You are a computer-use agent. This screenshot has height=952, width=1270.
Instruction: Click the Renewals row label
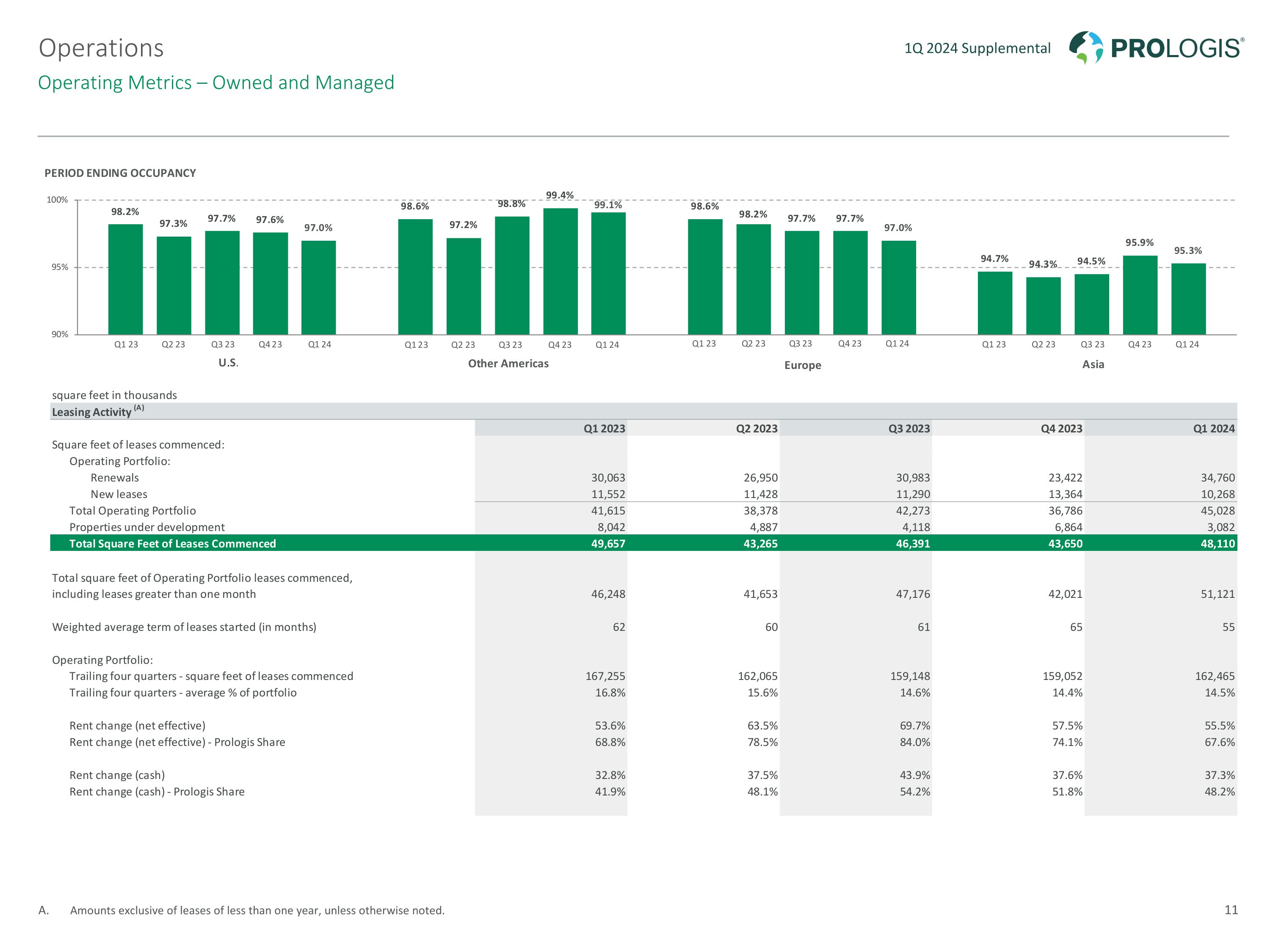pyautogui.click(x=114, y=477)
